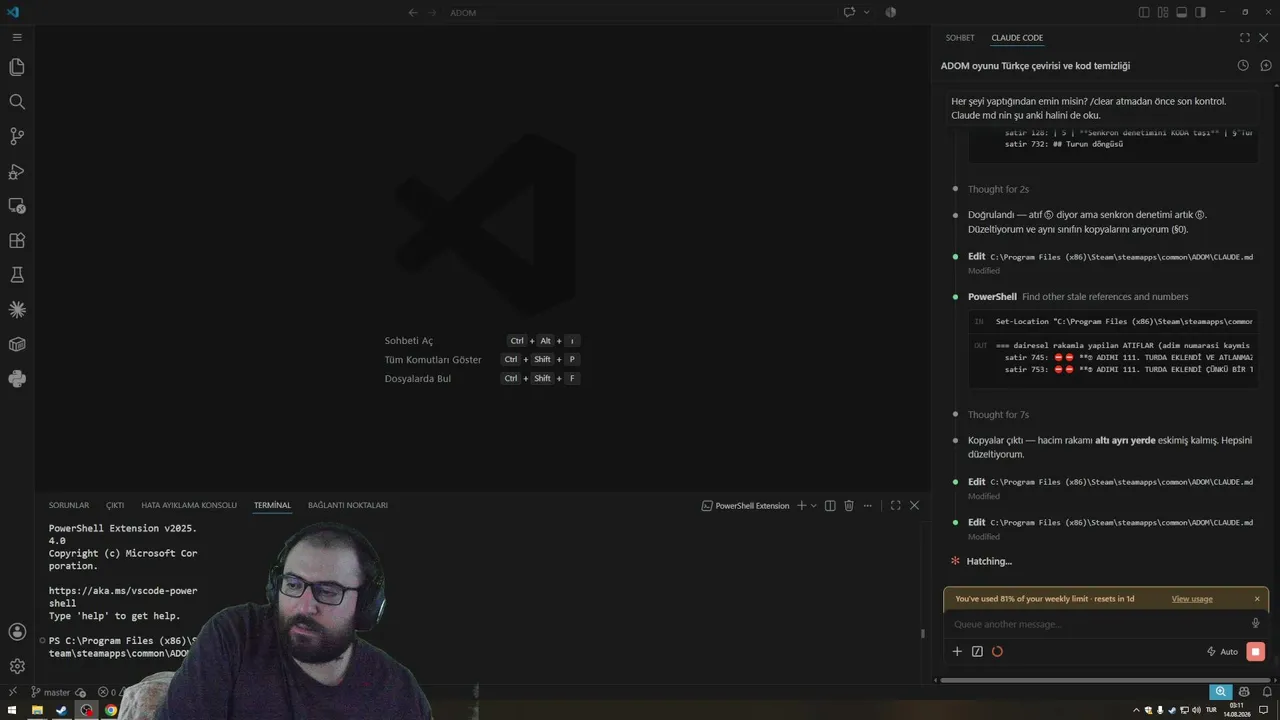Expand the 'Thought for 7s' block
This screenshot has width=1280, height=720.
(998, 415)
